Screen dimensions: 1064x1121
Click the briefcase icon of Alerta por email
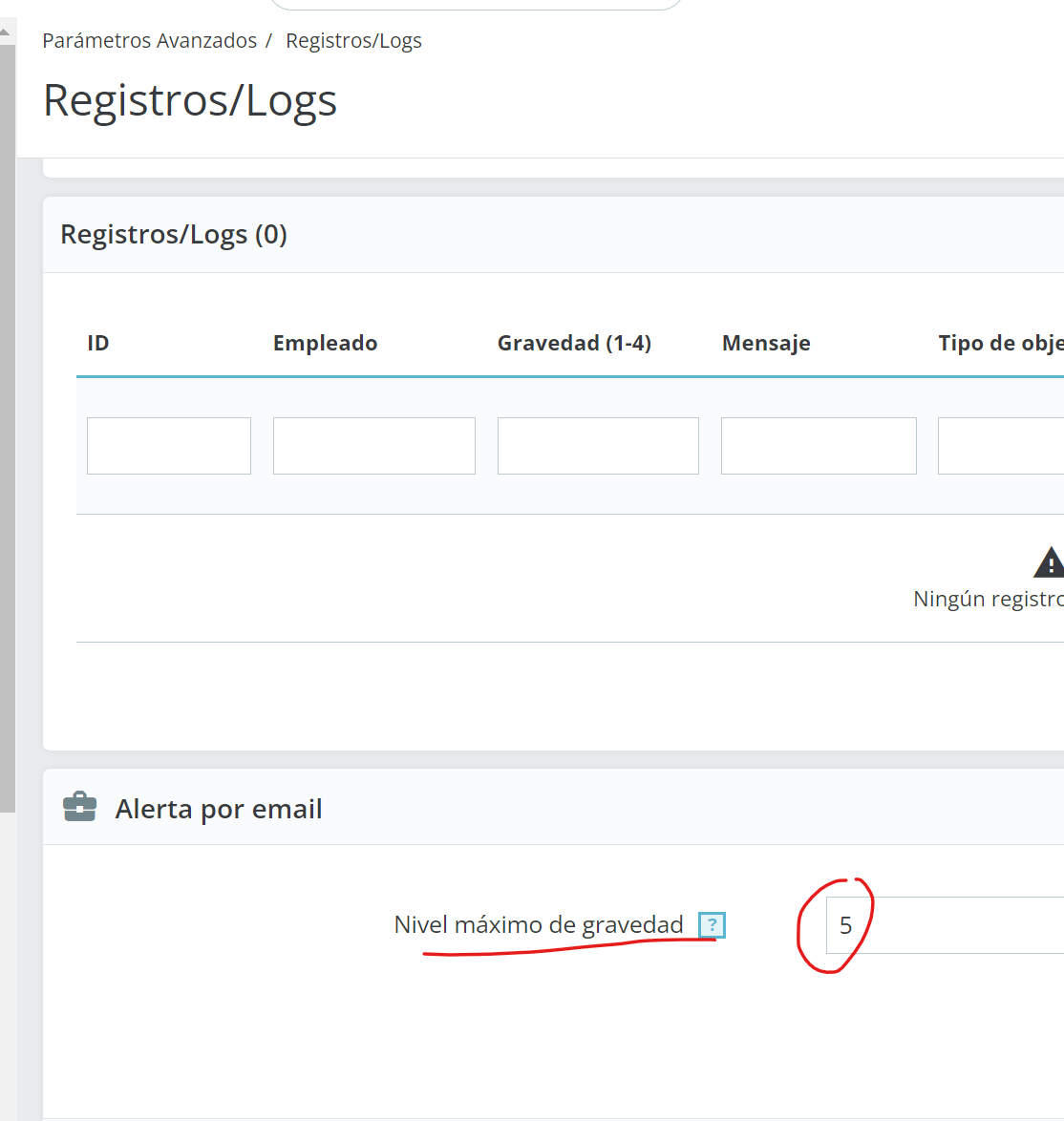[x=79, y=808]
